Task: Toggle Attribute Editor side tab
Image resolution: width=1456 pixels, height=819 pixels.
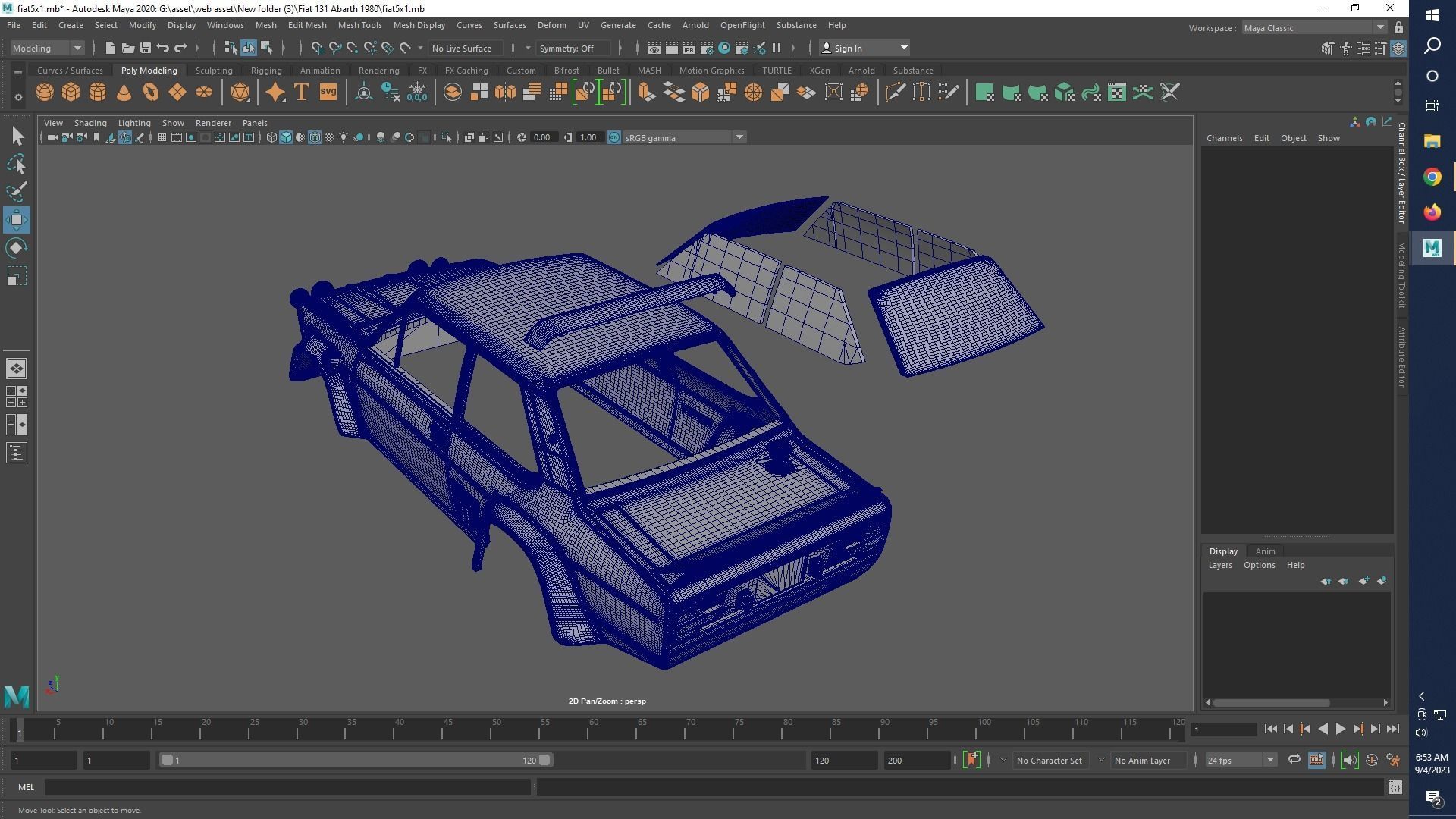Action: pyautogui.click(x=1401, y=356)
